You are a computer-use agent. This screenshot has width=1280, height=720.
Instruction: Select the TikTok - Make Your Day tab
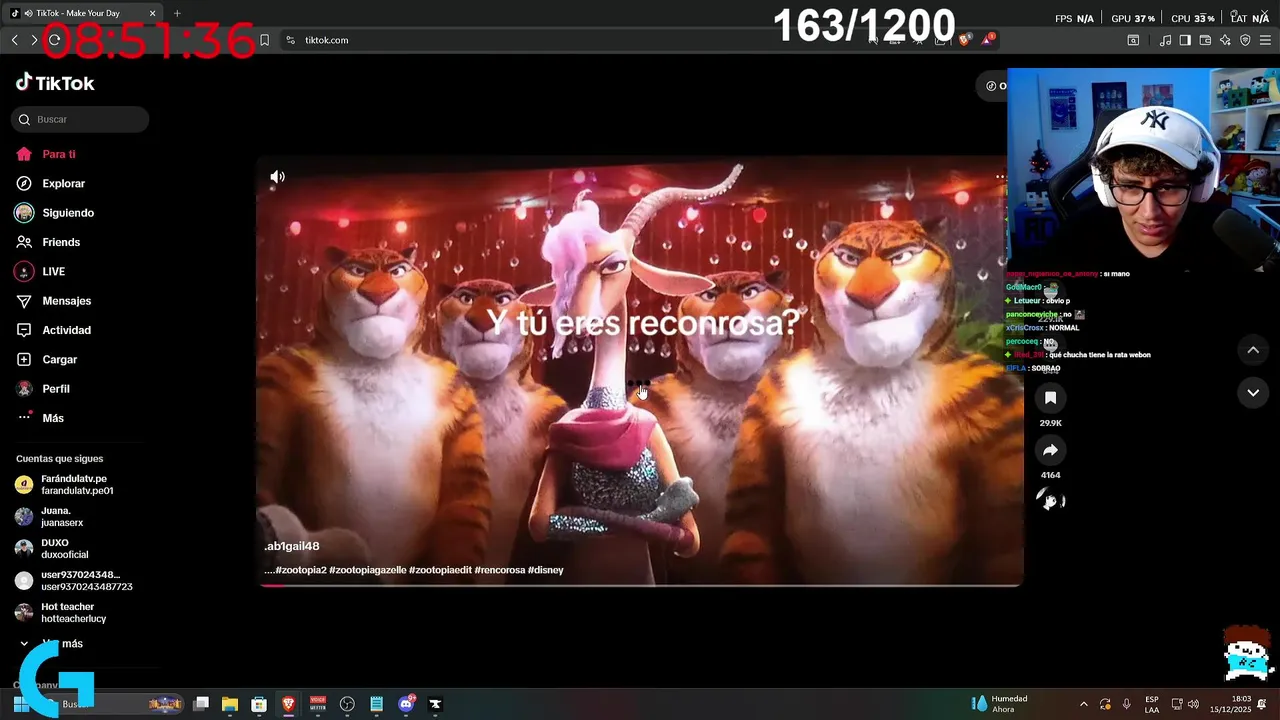point(84,13)
